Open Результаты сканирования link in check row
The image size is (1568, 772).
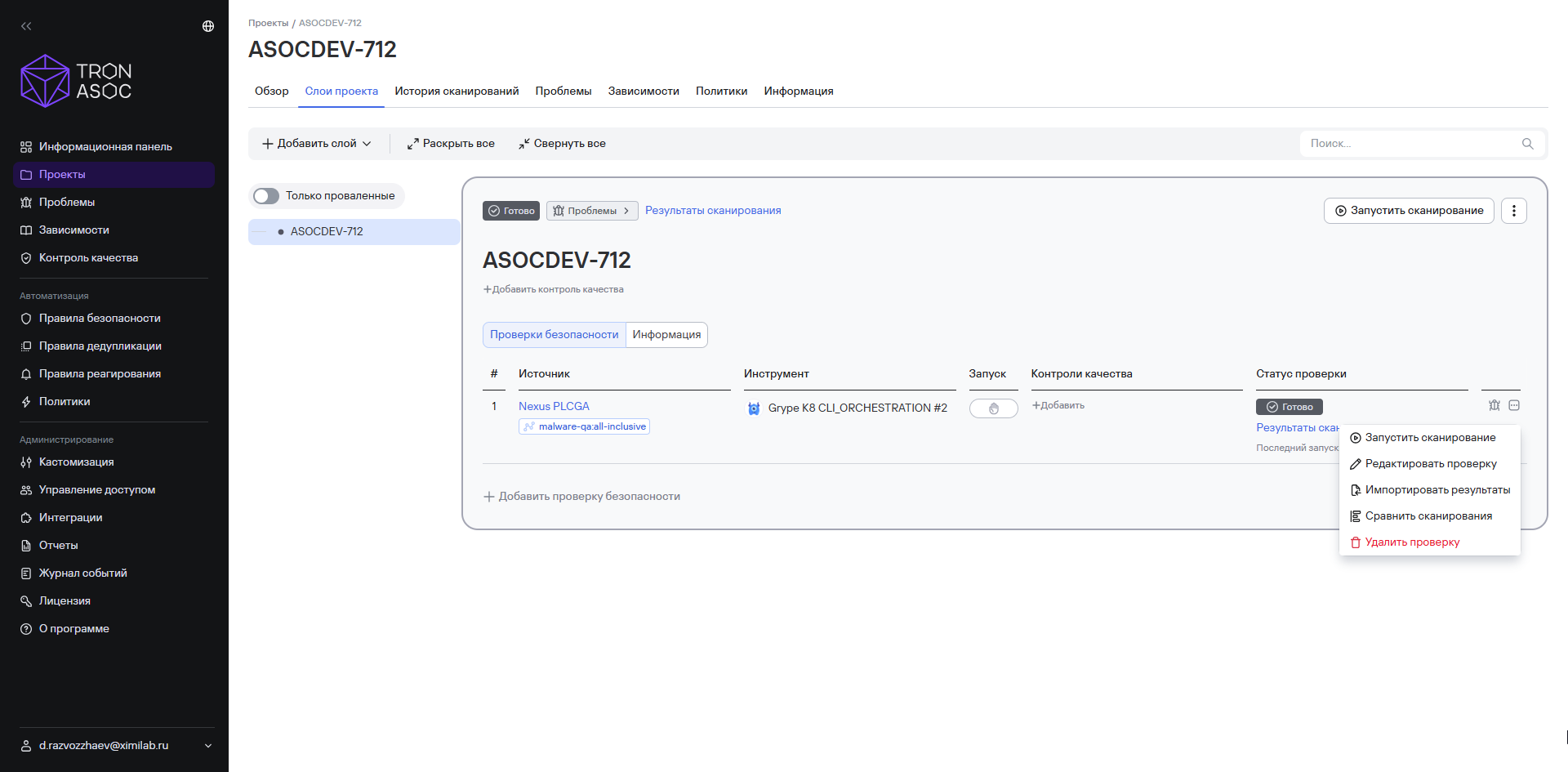[x=1298, y=427]
